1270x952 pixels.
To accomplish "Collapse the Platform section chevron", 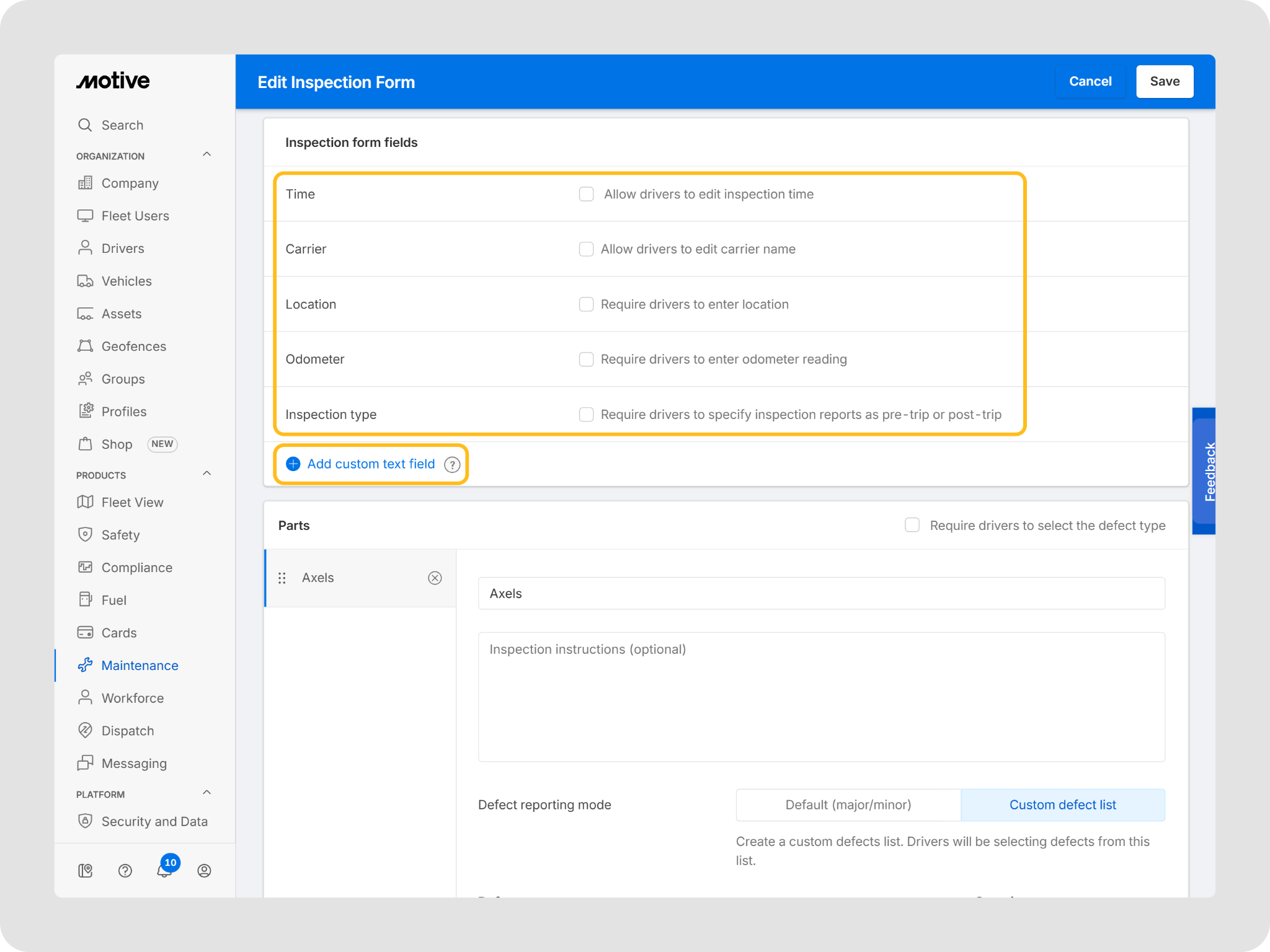I will 207,793.
